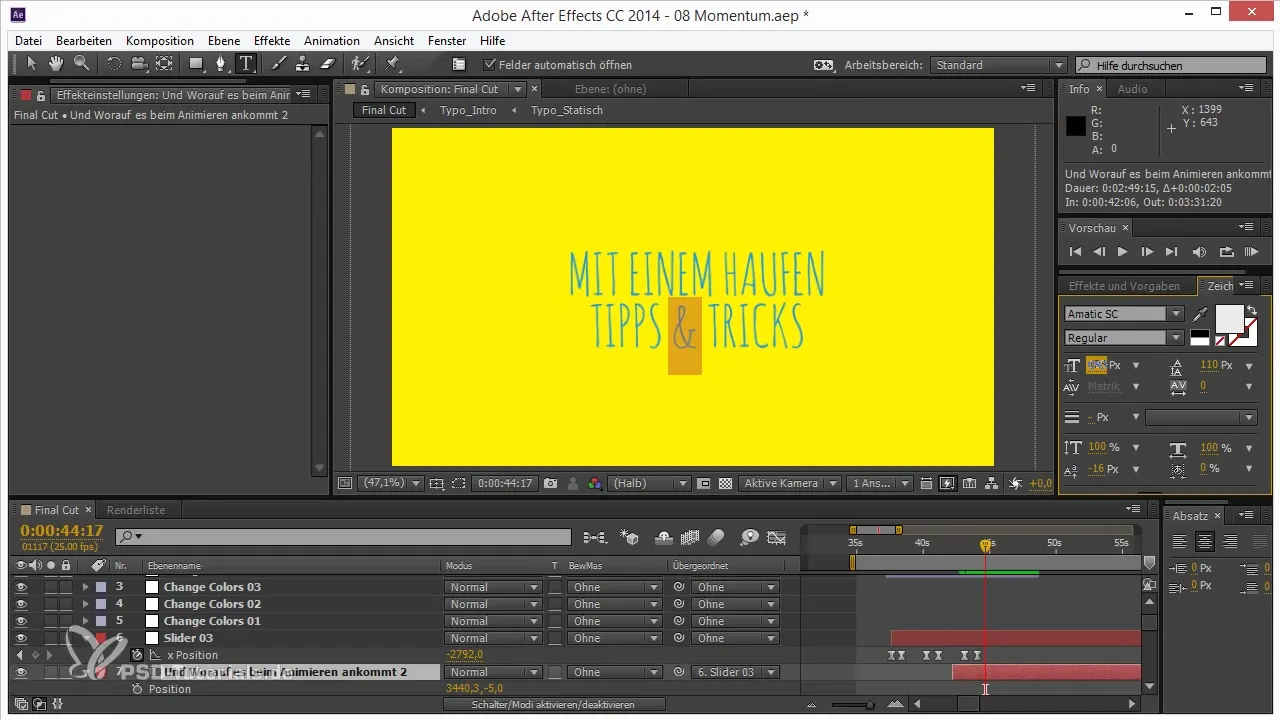Select the Zoom magnifier tool
This screenshot has height=720, width=1280.
coord(80,64)
